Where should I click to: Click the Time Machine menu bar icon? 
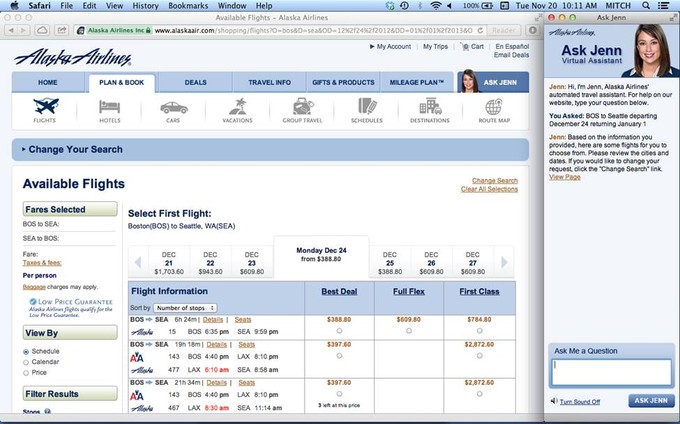click(x=404, y=6)
